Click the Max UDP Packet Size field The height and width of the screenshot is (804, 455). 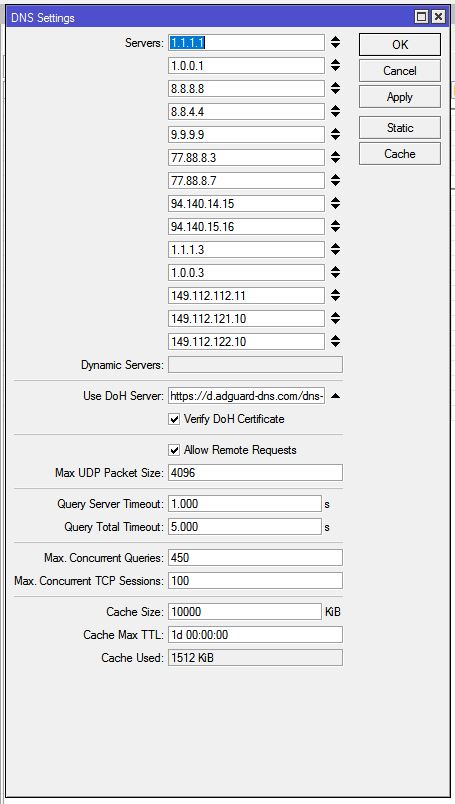coord(255,473)
